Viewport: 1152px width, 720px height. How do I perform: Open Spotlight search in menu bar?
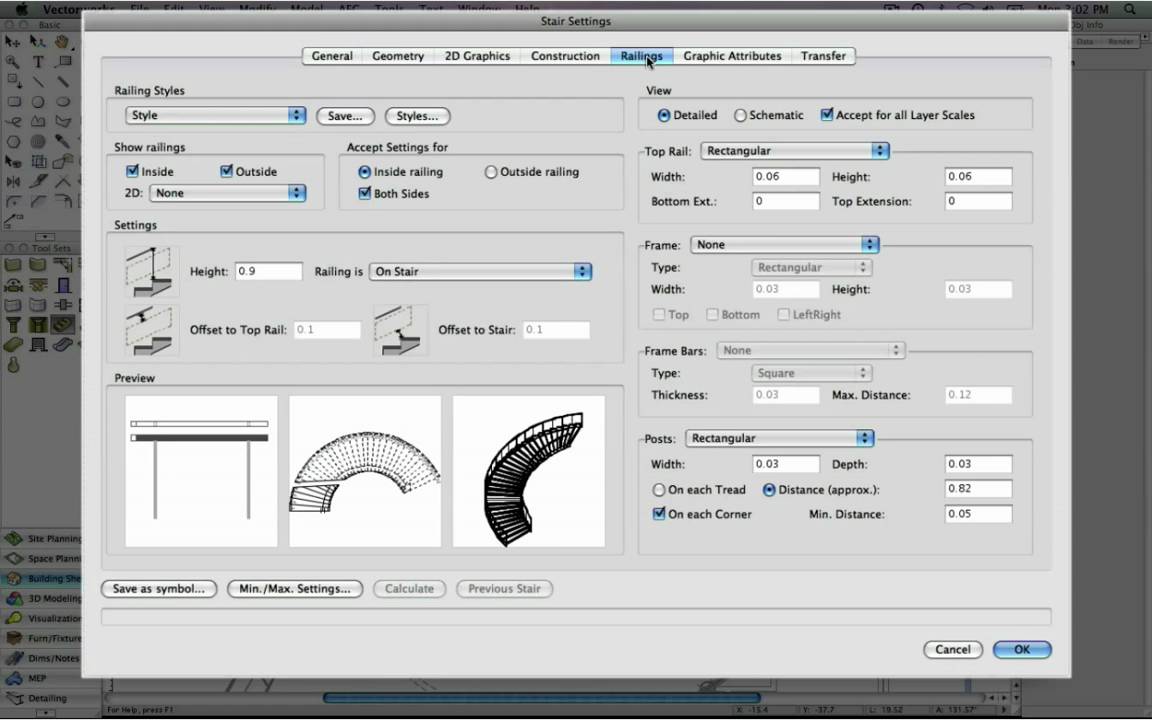pos(1130,9)
